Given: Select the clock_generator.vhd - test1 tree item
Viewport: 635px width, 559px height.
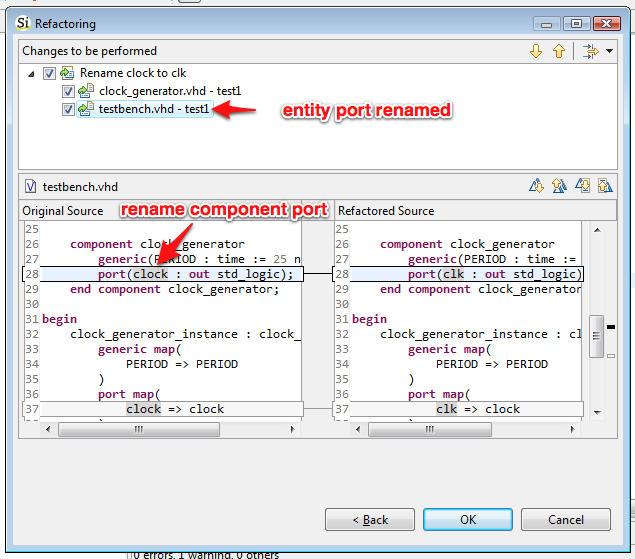Looking at the screenshot, I should (170, 91).
